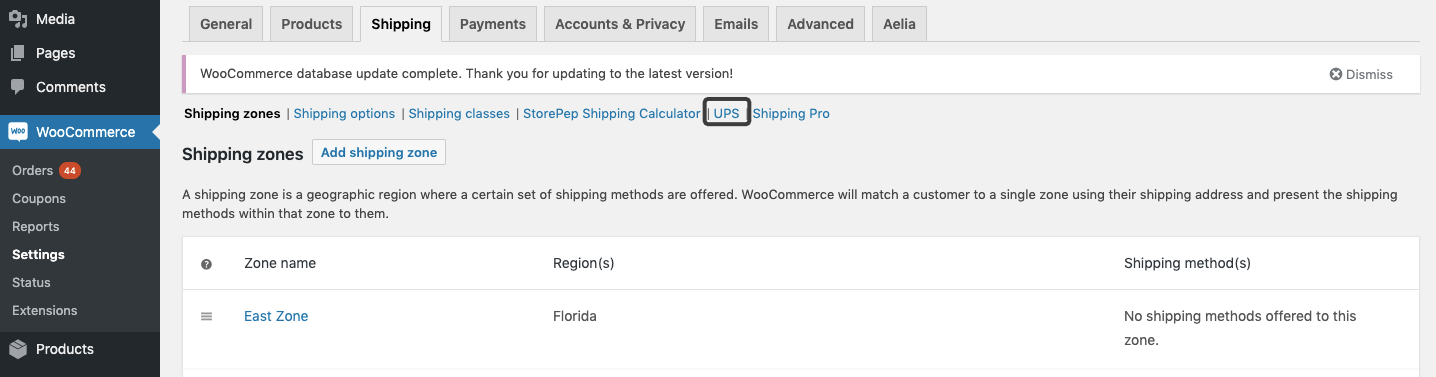This screenshot has width=1436, height=377.
Task: Click the Comments speech bubble icon
Action: pyautogui.click(x=18, y=87)
